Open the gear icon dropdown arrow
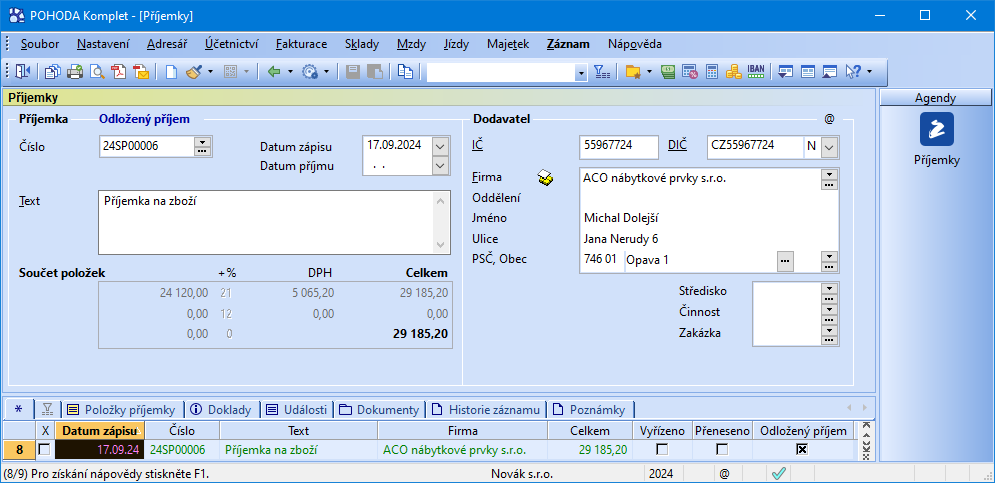The height and width of the screenshot is (483, 995). (x=326, y=72)
